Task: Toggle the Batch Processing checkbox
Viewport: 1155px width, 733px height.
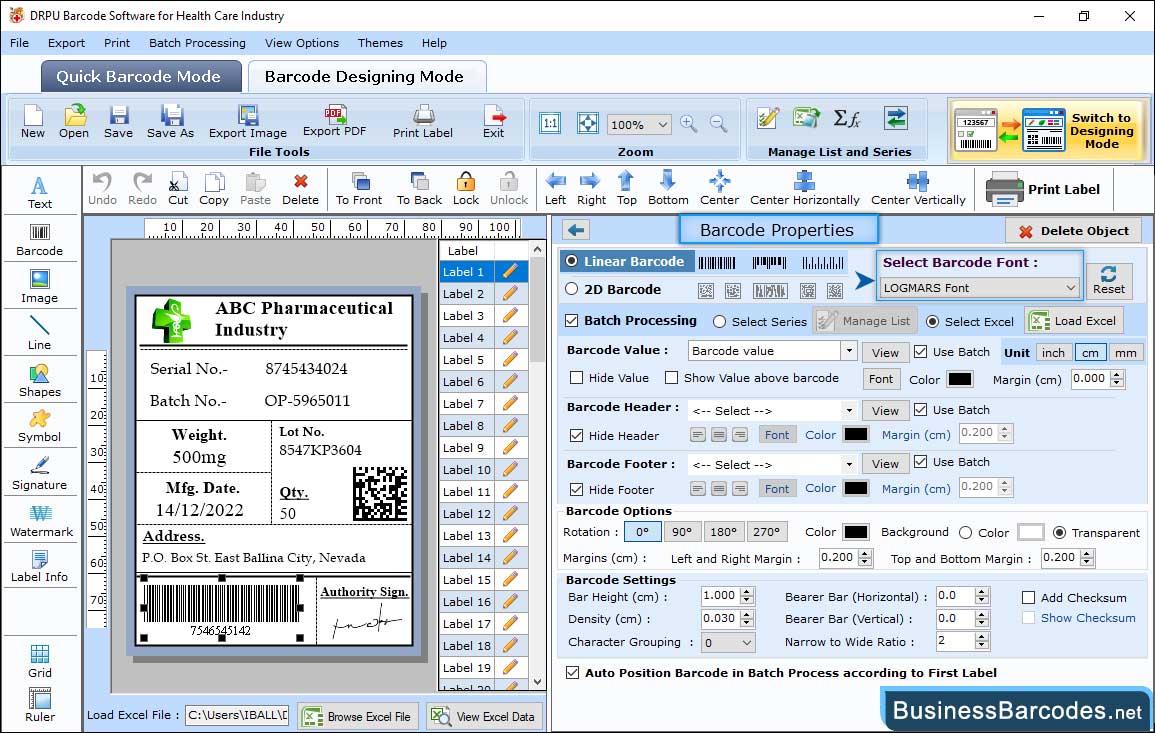Action: coord(572,320)
